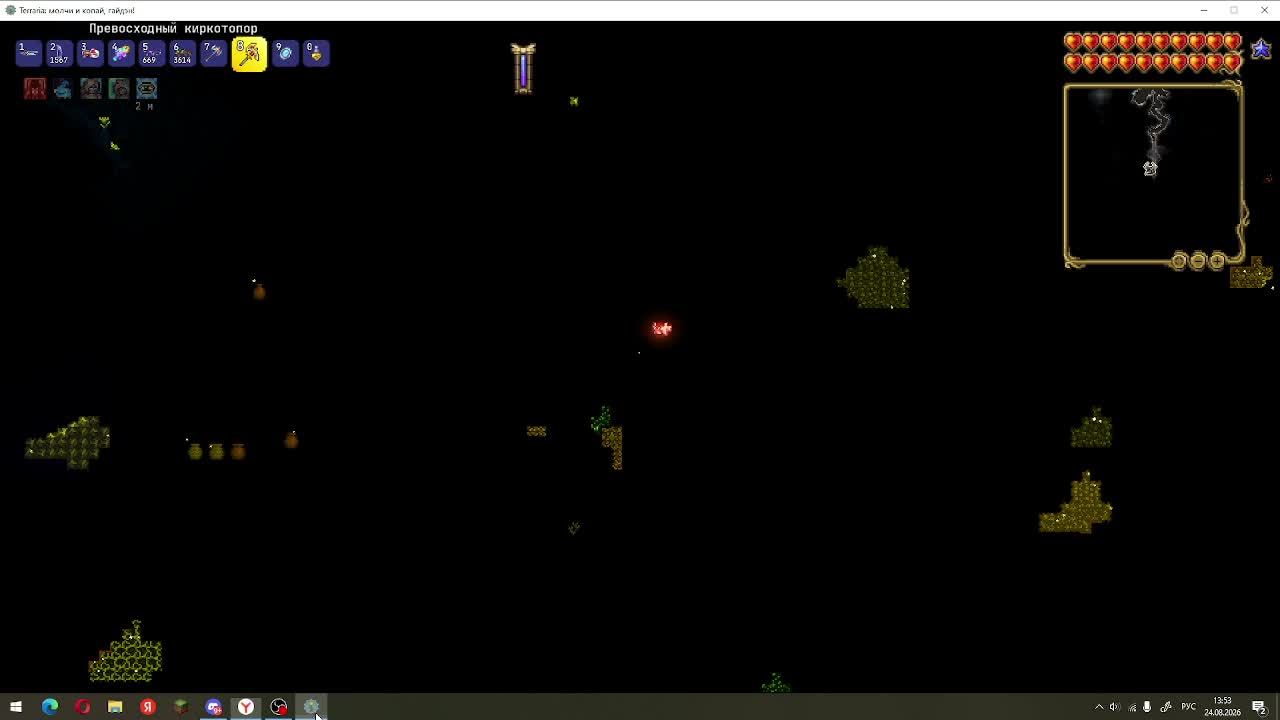Screen dimensions: 1280x720
Task: Open Microsoft Edge from the taskbar
Action: click(49, 707)
